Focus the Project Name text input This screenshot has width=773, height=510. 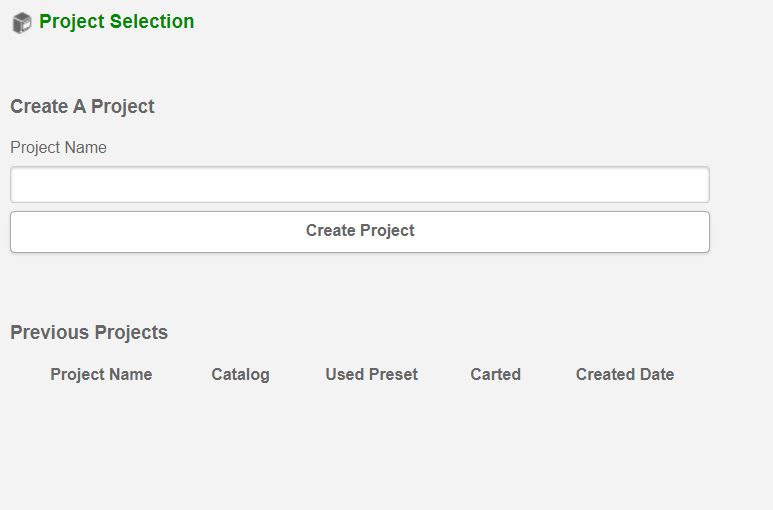(360, 185)
